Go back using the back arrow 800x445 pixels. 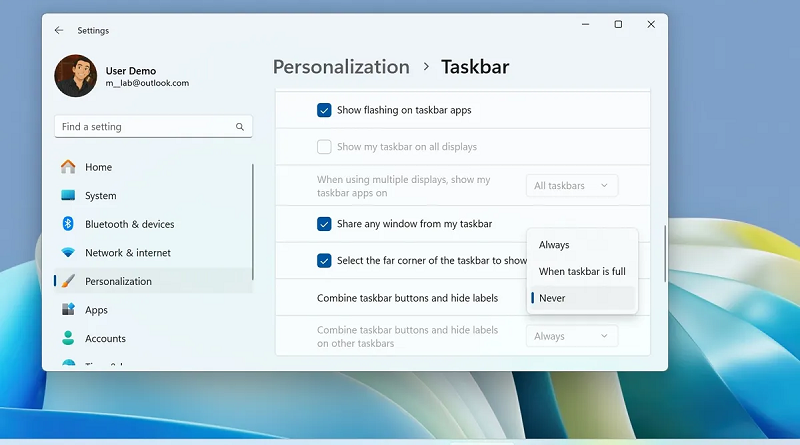point(59,30)
